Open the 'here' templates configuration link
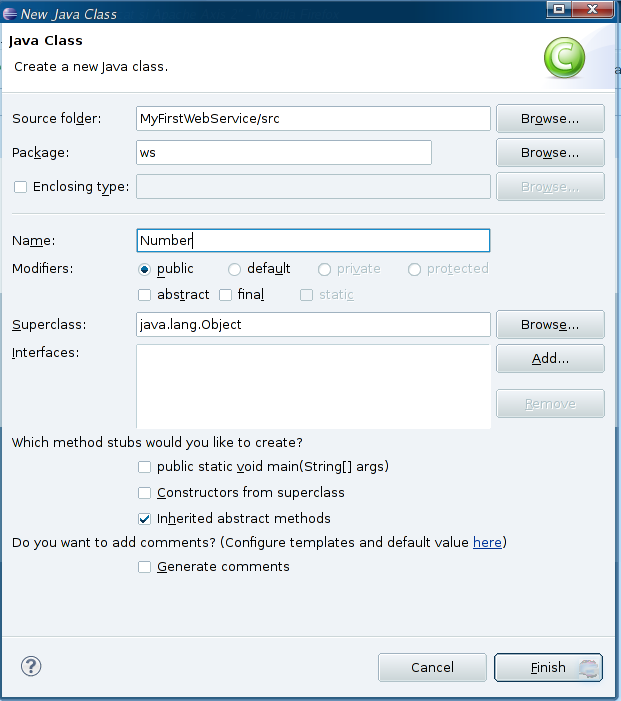This screenshot has height=701, width=621. (487, 542)
